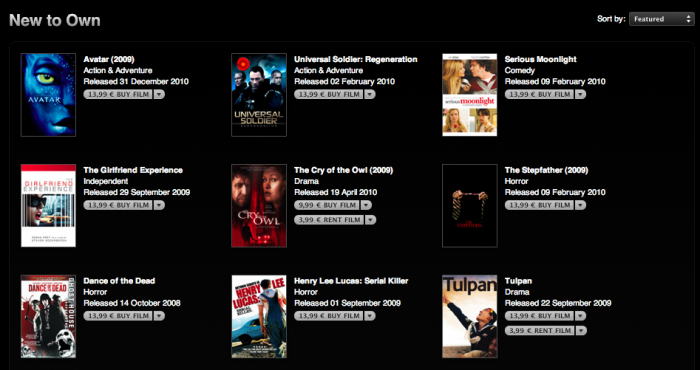700x370 pixels.
Task: Expand options arrow for Universal Soldier purchase
Action: click(370, 95)
